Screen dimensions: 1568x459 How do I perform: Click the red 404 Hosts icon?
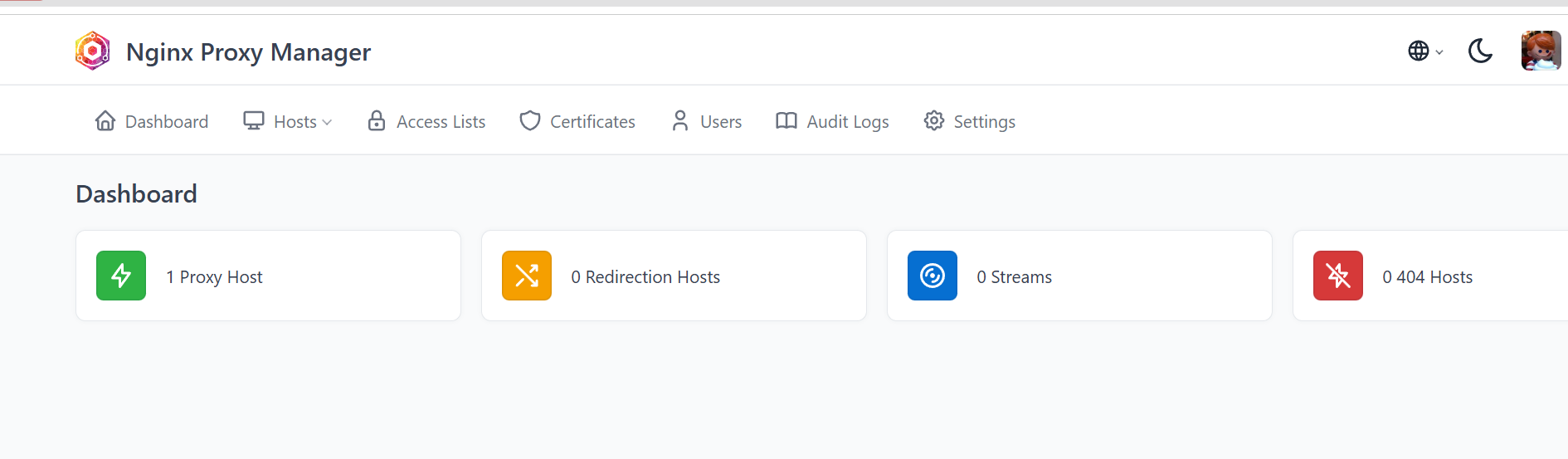pos(1338,276)
